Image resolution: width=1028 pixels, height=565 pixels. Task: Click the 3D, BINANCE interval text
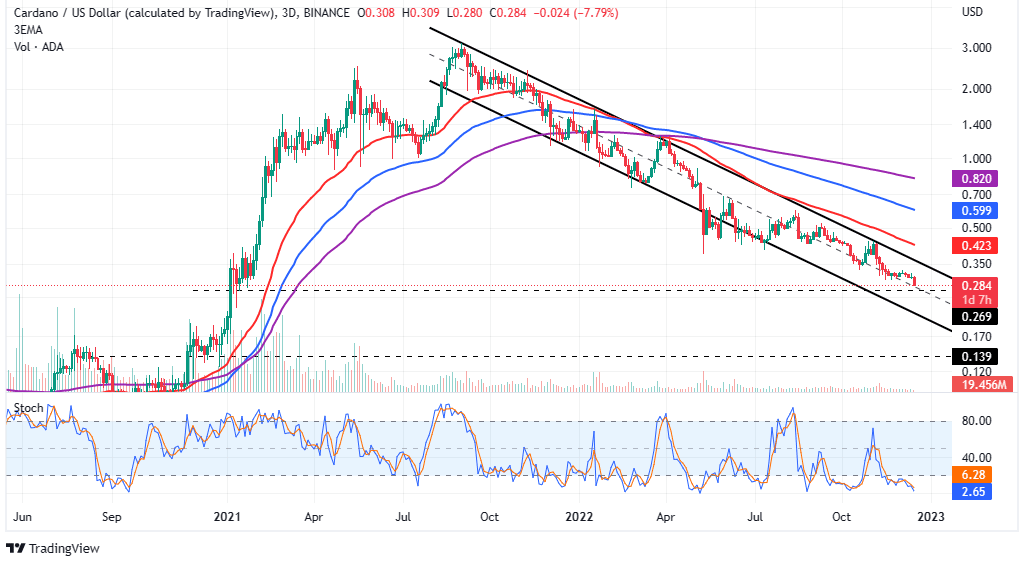point(316,12)
